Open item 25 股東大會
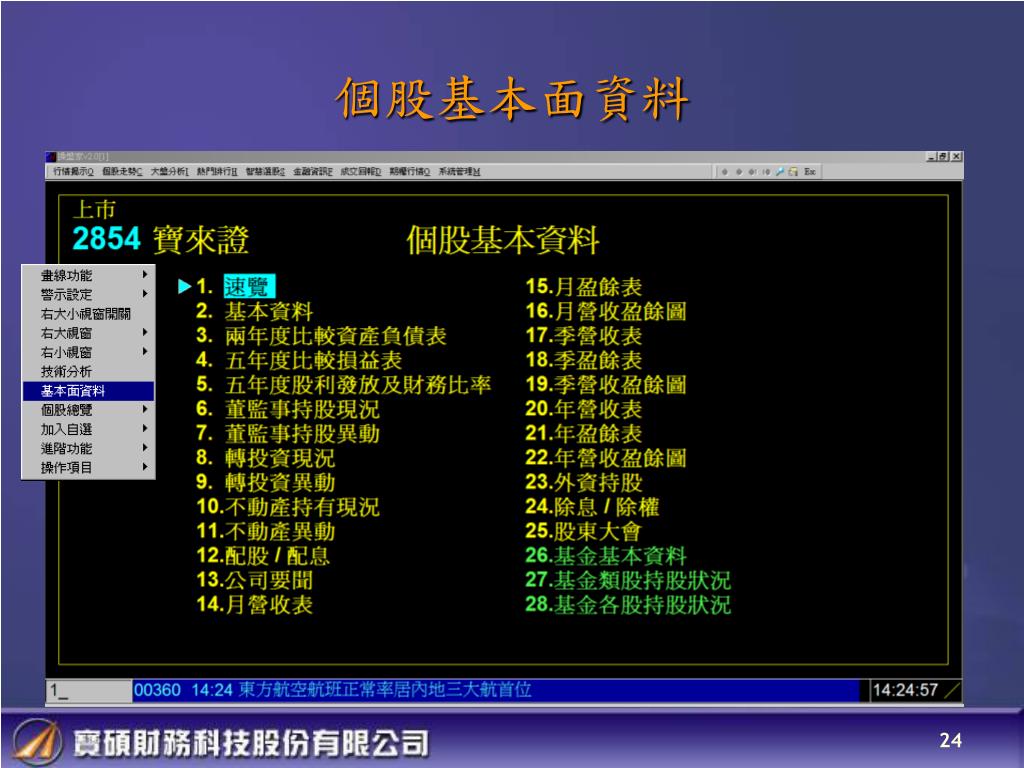 click(584, 532)
